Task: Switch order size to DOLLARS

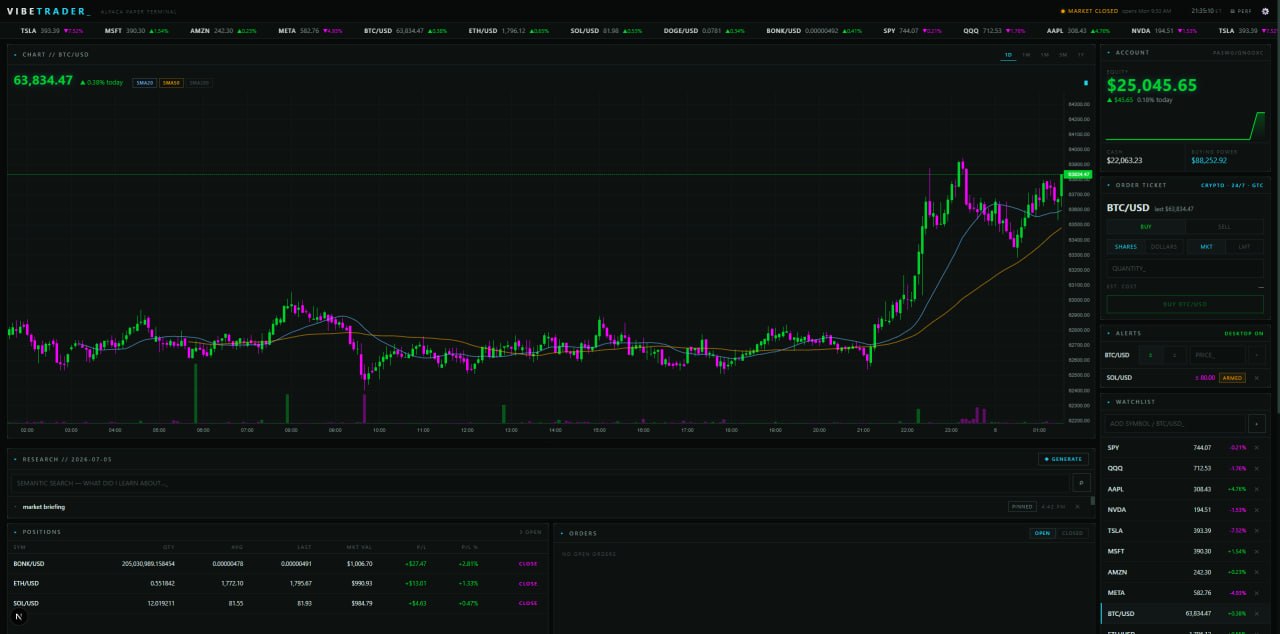Action: point(1164,246)
